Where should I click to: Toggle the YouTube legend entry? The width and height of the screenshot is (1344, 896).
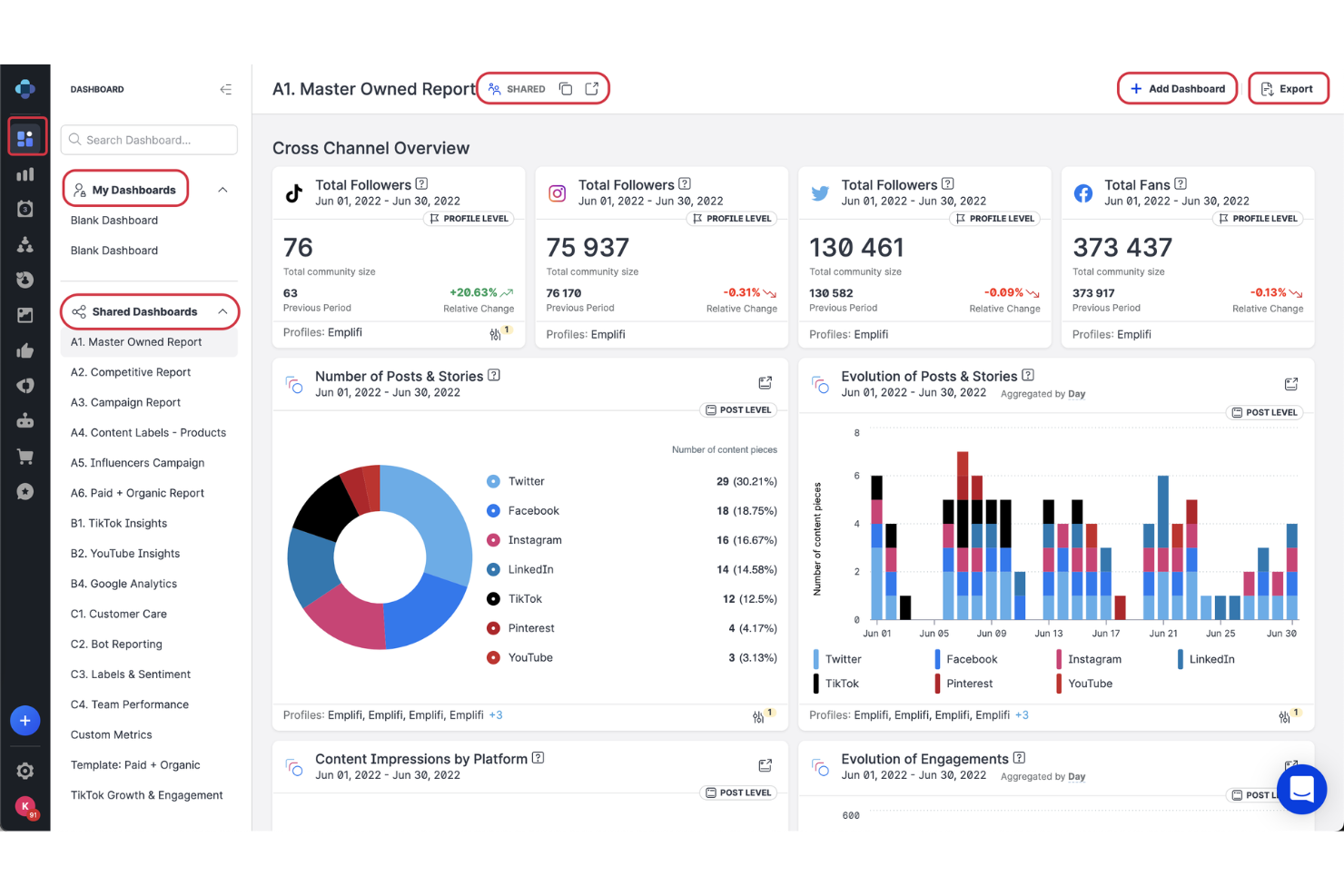(x=1089, y=683)
